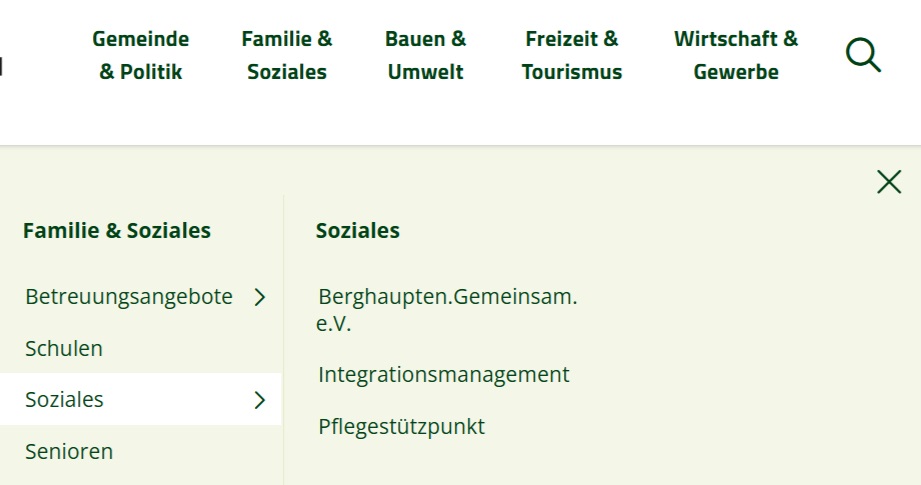This screenshot has width=921, height=485.
Task: Click the Familie & Soziales sidebar heading
Action: coord(117,231)
